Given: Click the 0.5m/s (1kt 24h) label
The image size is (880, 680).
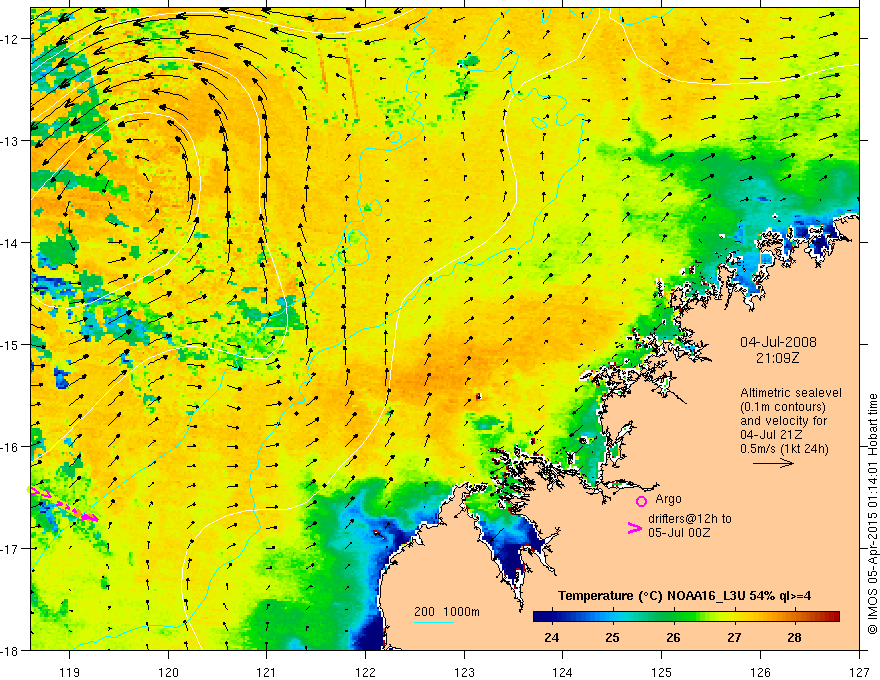Looking at the screenshot, I should point(785,449).
